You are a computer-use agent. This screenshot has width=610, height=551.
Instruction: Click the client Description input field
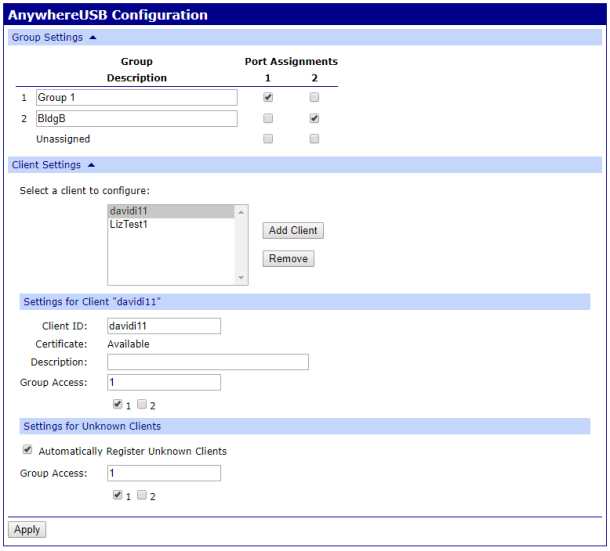pyautogui.click(x=208, y=362)
